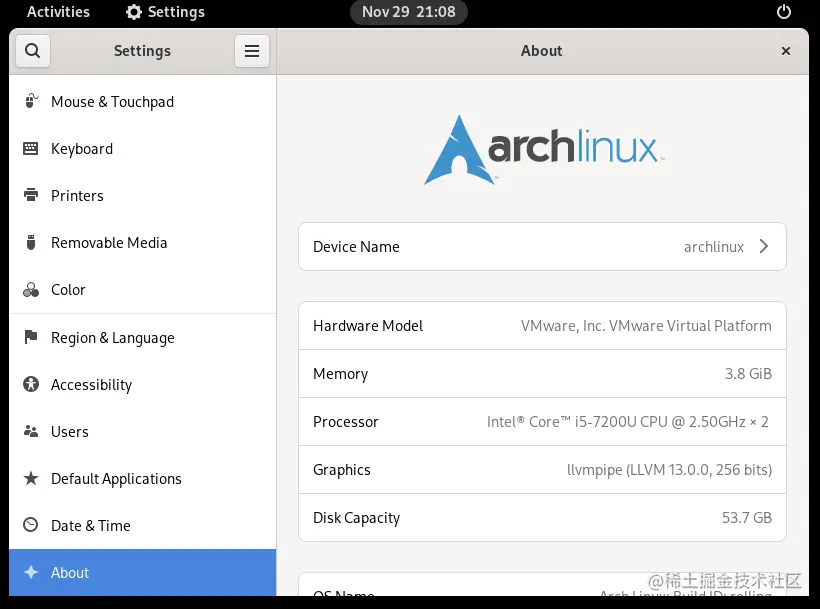Click the Settings gear icon in top bar
The image size is (820, 609).
pyautogui.click(x=134, y=12)
